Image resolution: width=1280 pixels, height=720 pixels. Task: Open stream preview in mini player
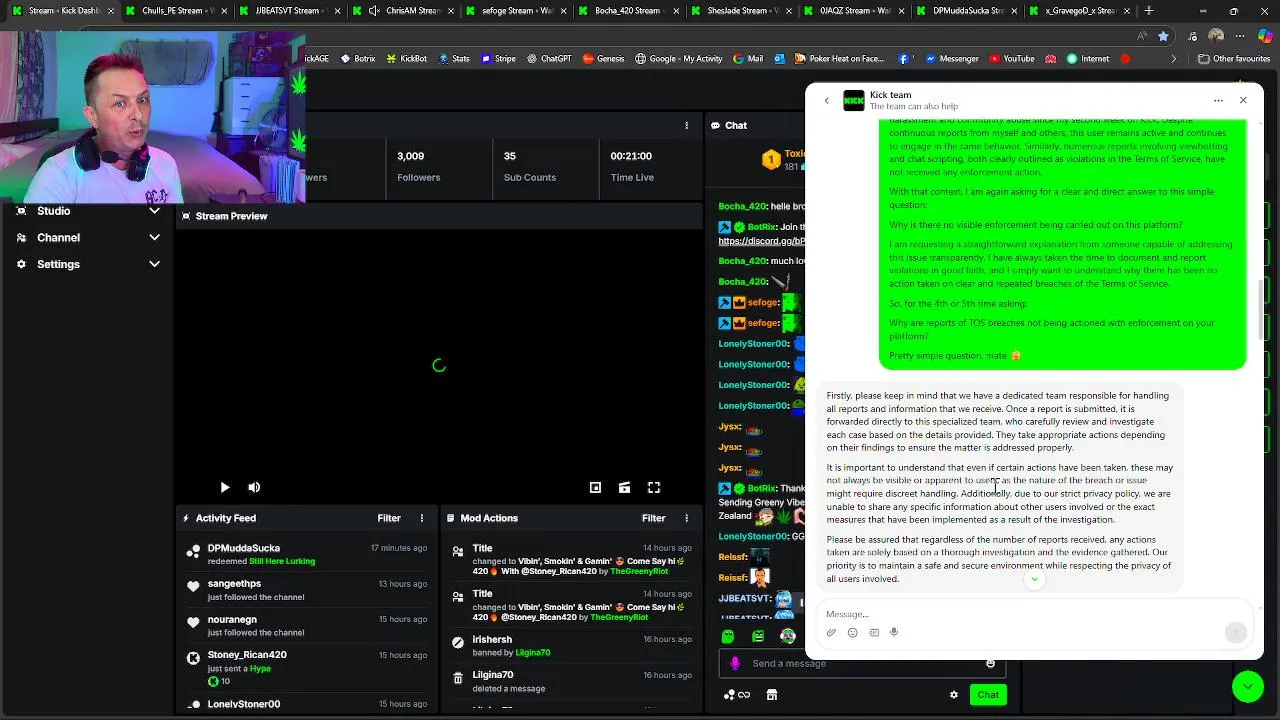click(x=595, y=487)
